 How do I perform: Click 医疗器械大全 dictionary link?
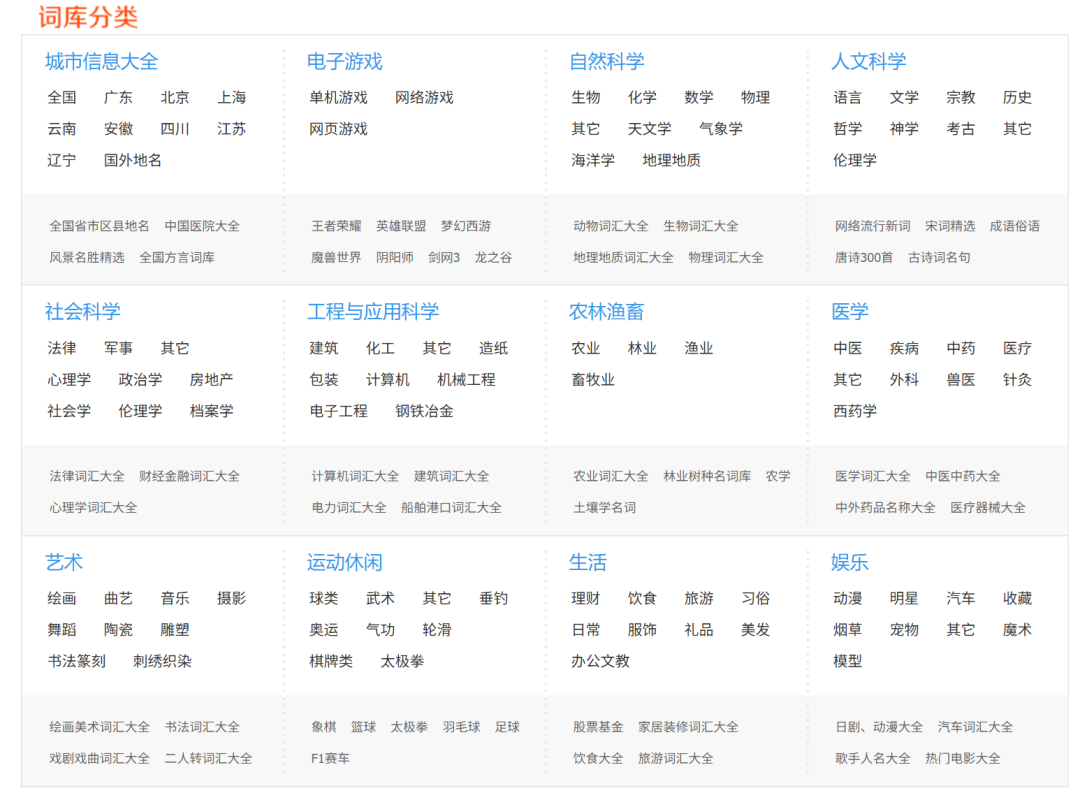987,507
